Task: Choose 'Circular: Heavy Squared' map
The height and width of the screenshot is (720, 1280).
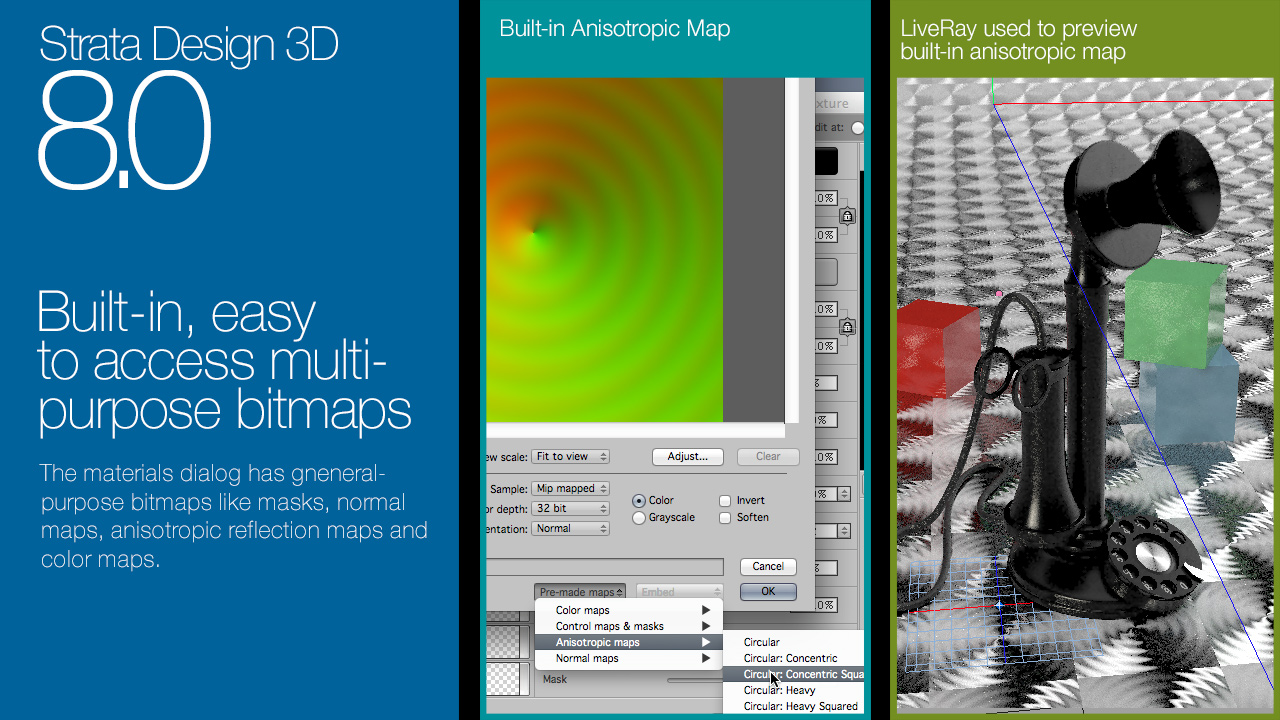Action: coord(793,706)
